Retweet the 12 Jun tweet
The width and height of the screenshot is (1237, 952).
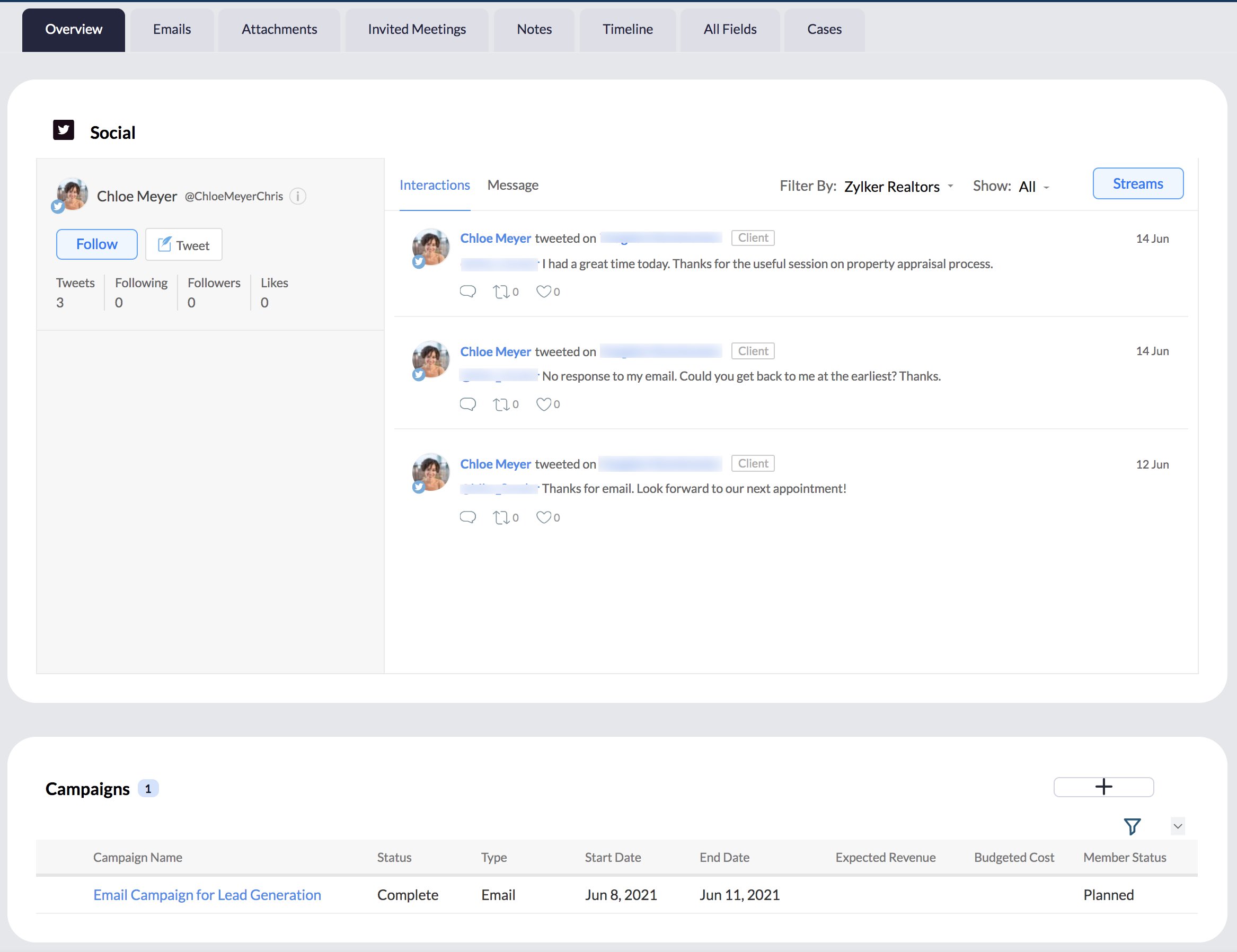tap(503, 516)
